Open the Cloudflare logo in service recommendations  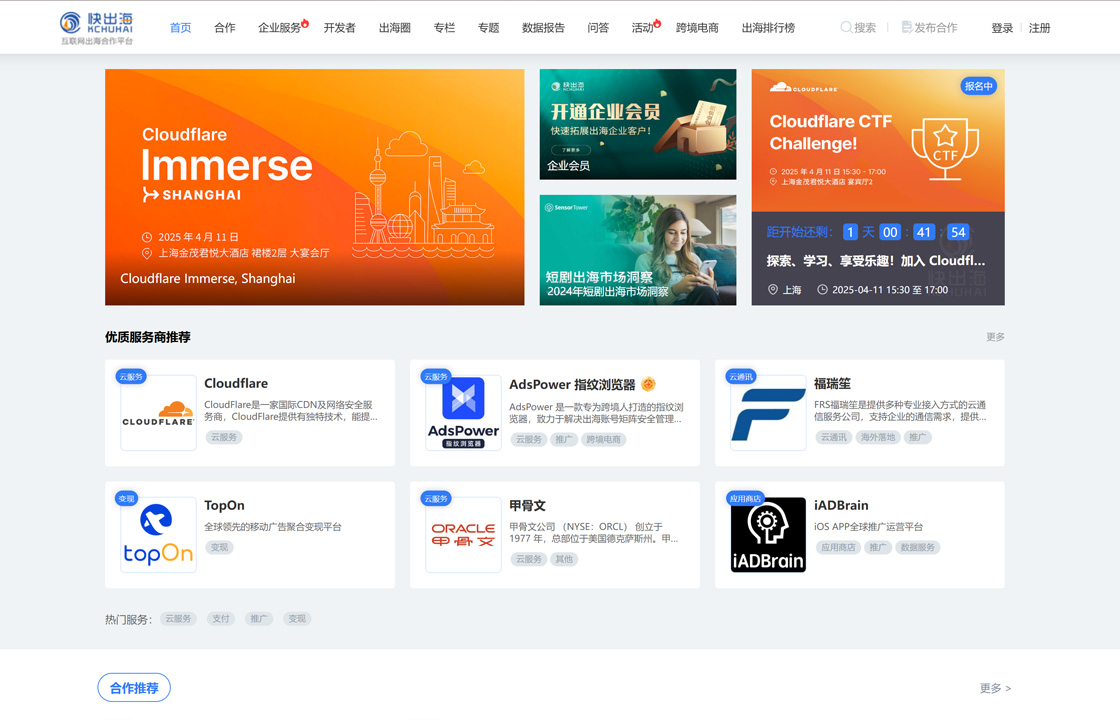click(158, 413)
